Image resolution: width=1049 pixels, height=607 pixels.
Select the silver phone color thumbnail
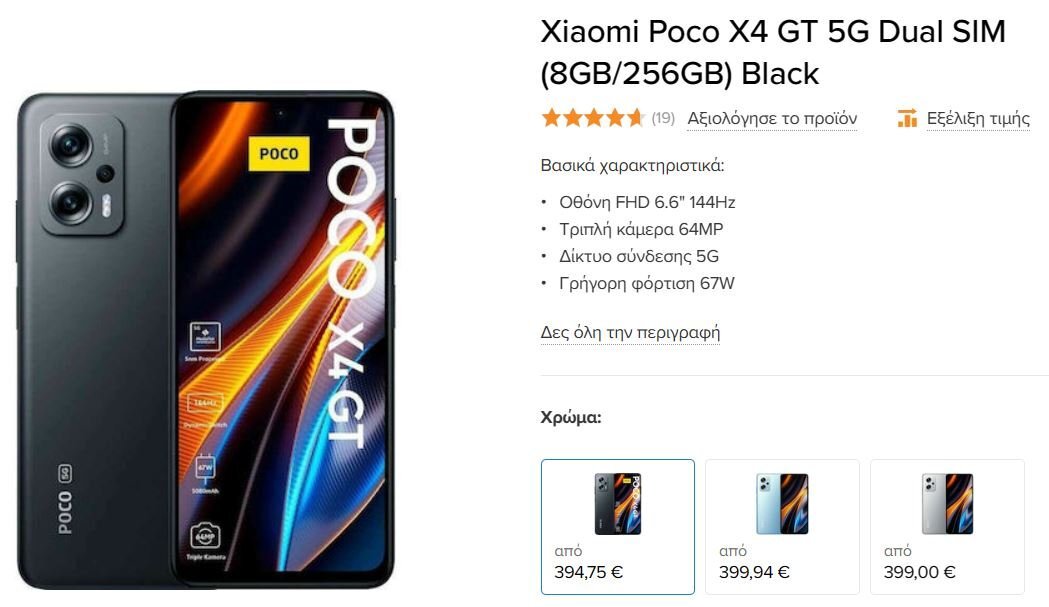click(x=947, y=504)
